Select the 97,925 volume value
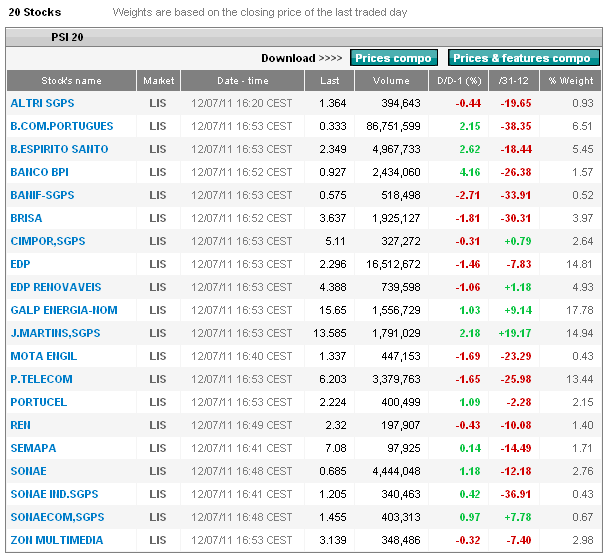613x557 pixels. (x=403, y=448)
